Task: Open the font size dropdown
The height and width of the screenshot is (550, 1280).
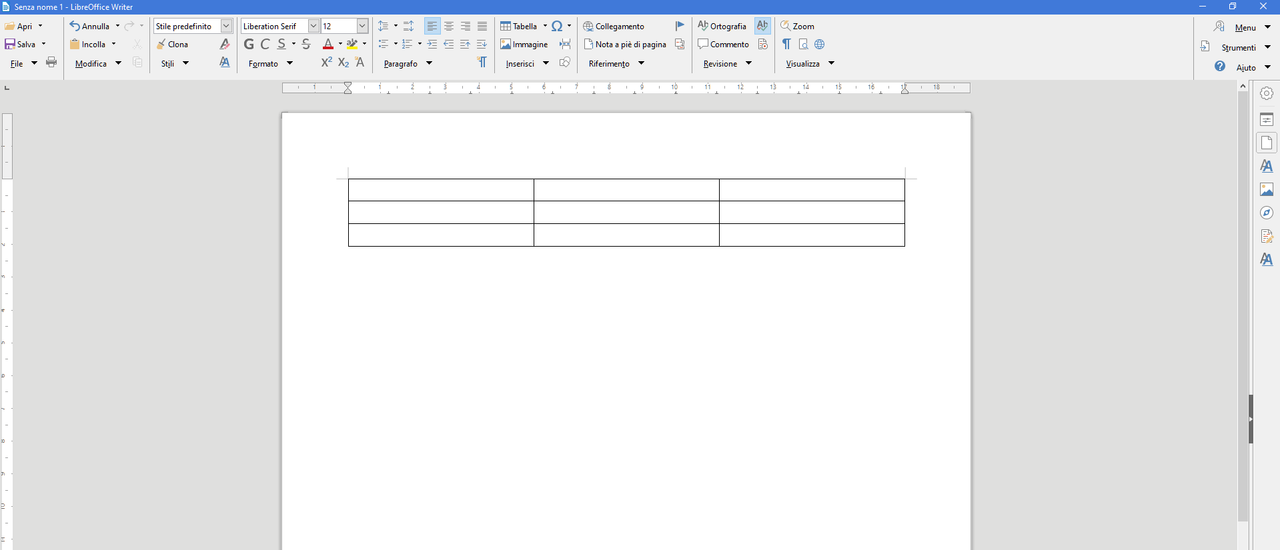Action: coord(362,26)
